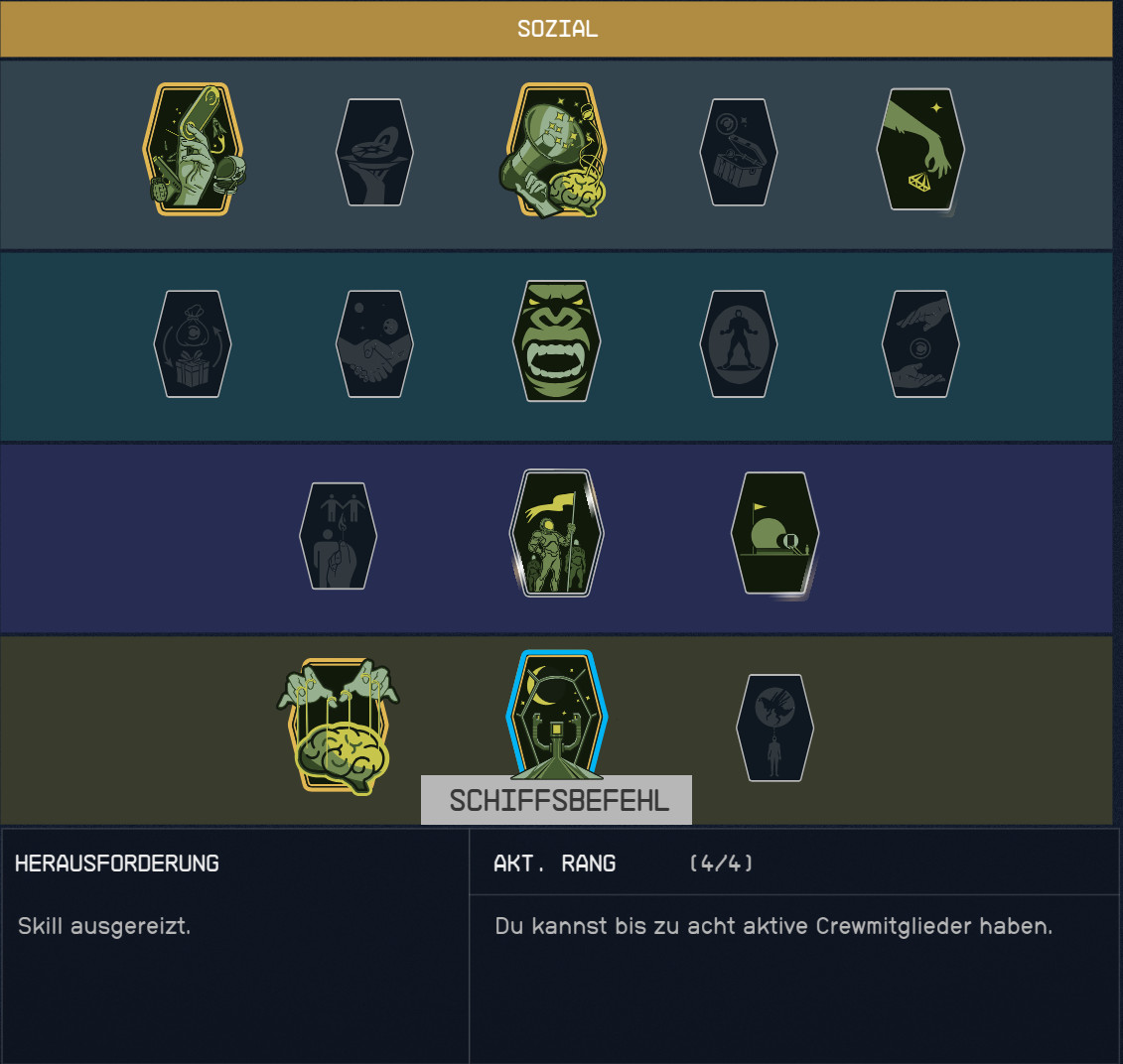Select the Intimidation skill with roaring gorilla

coord(556,340)
